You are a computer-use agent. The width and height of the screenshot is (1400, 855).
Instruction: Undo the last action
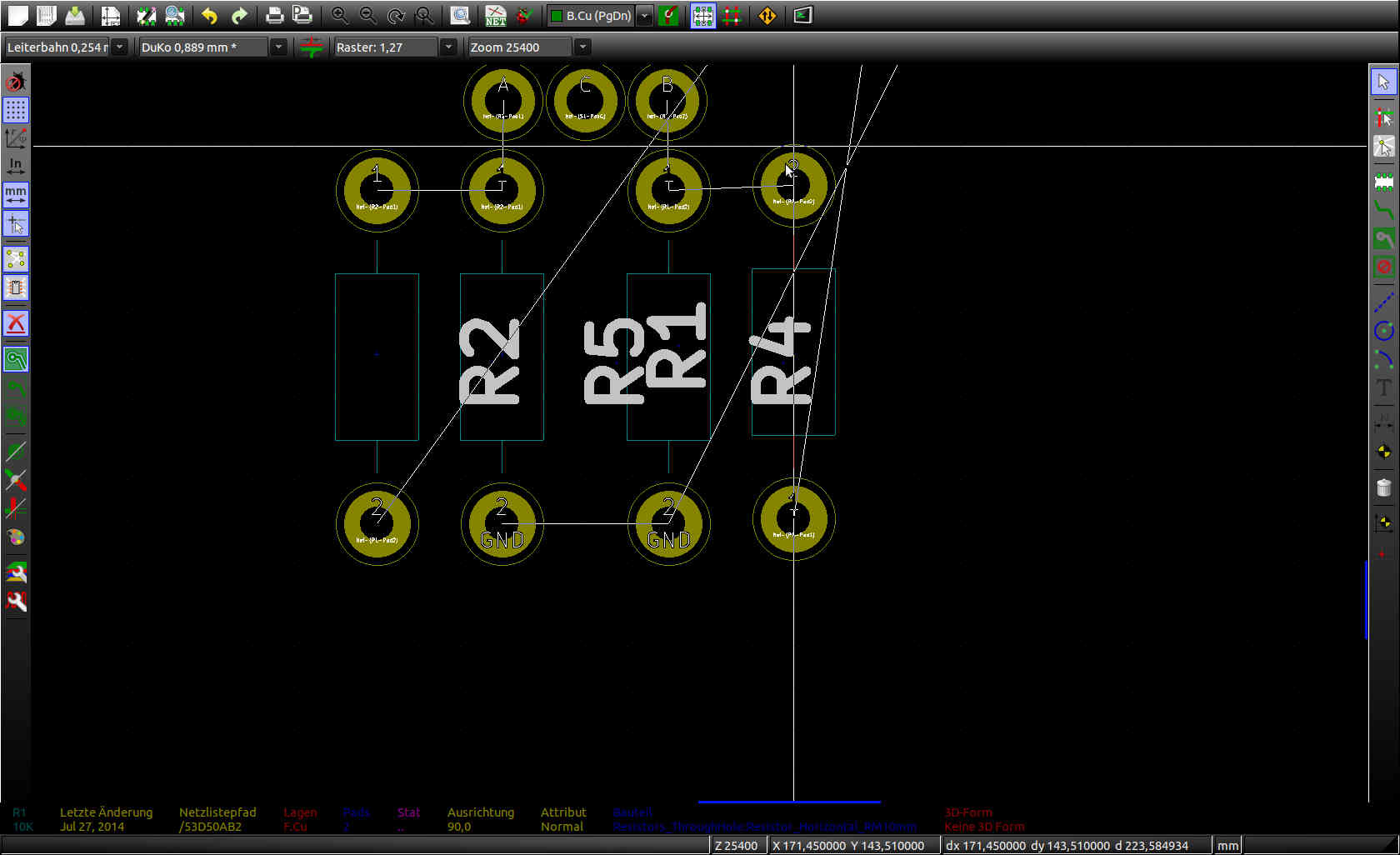(210, 15)
